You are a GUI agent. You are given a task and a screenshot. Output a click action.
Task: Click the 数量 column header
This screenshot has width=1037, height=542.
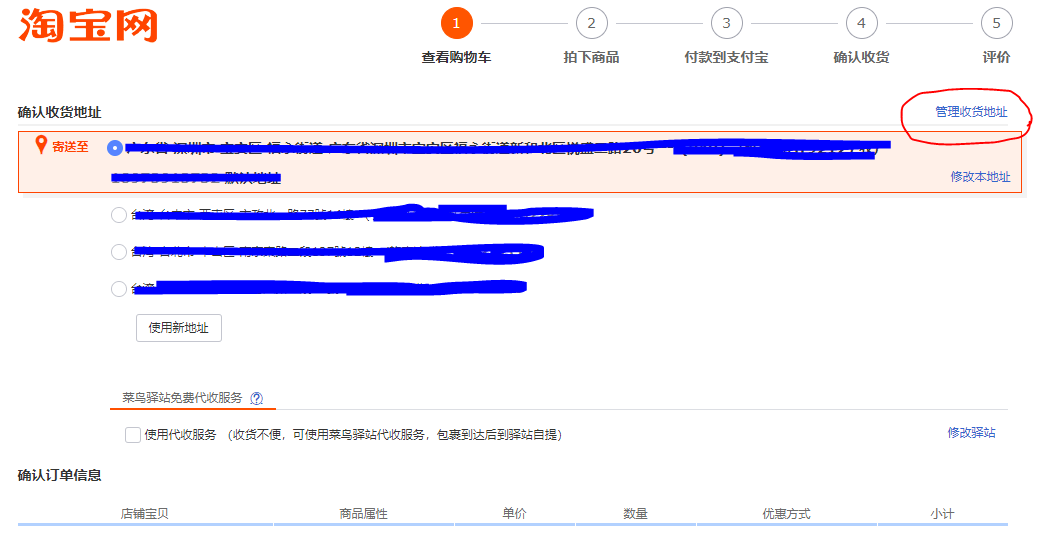point(635,514)
